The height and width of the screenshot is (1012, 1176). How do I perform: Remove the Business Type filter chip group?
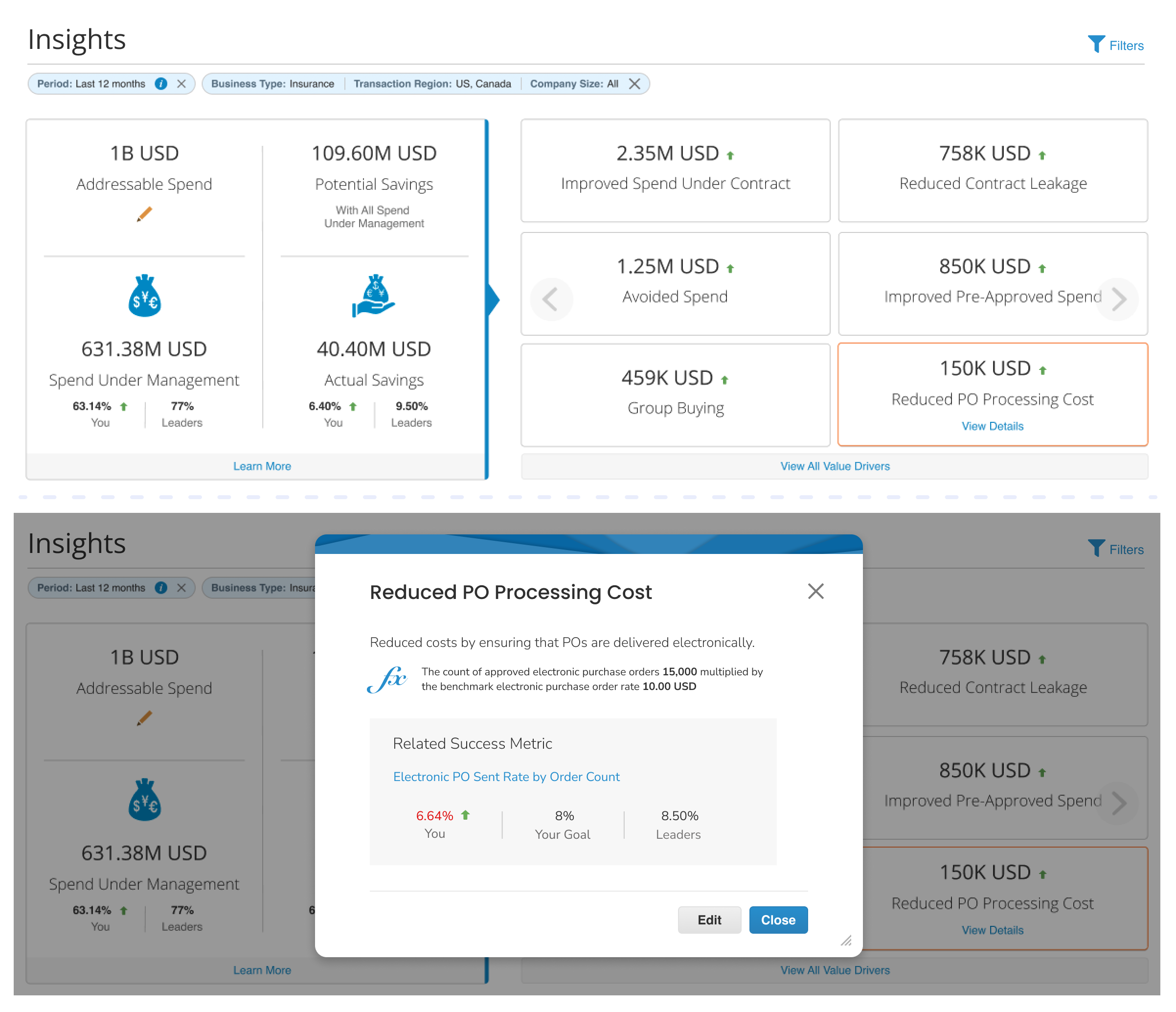click(634, 84)
